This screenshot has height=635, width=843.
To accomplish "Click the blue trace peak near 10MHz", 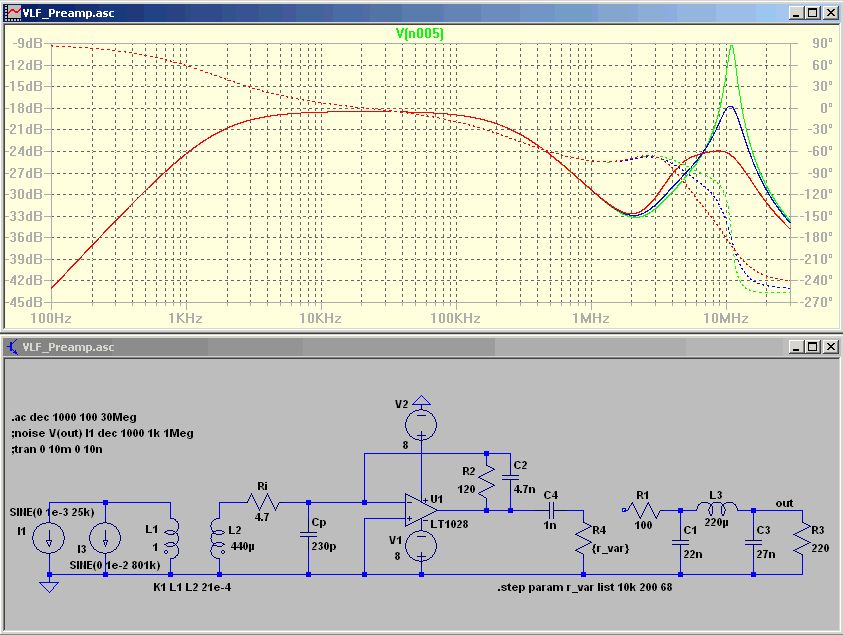I will (730, 108).
